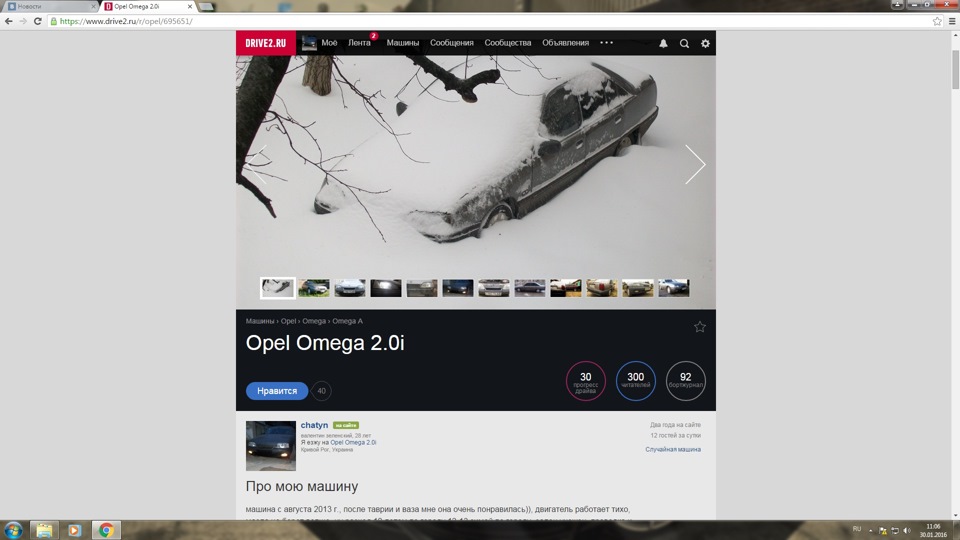This screenshot has width=960, height=540.
Task: Click the 30 прогресс драйва circle
Action: click(x=586, y=381)
